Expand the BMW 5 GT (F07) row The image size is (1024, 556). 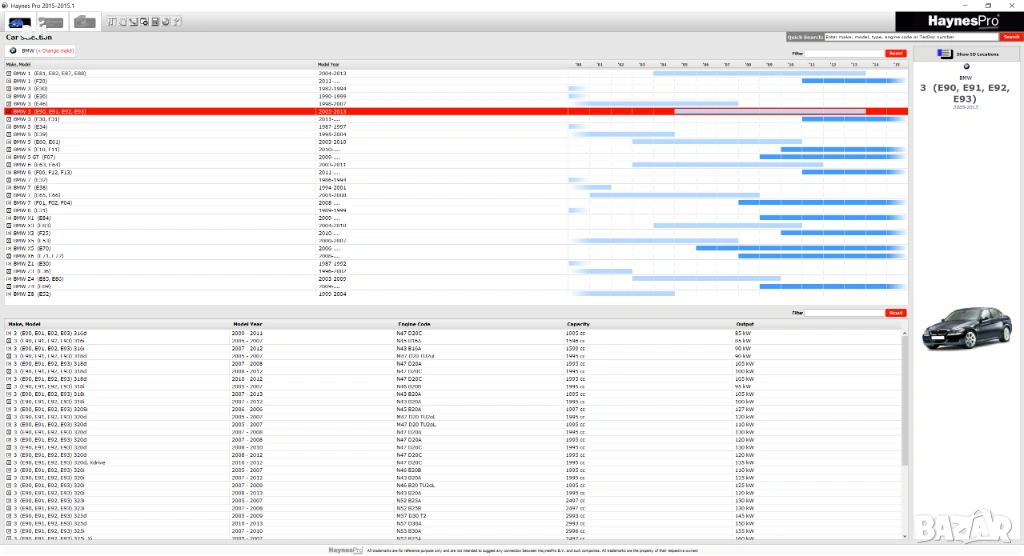(9, 157)
